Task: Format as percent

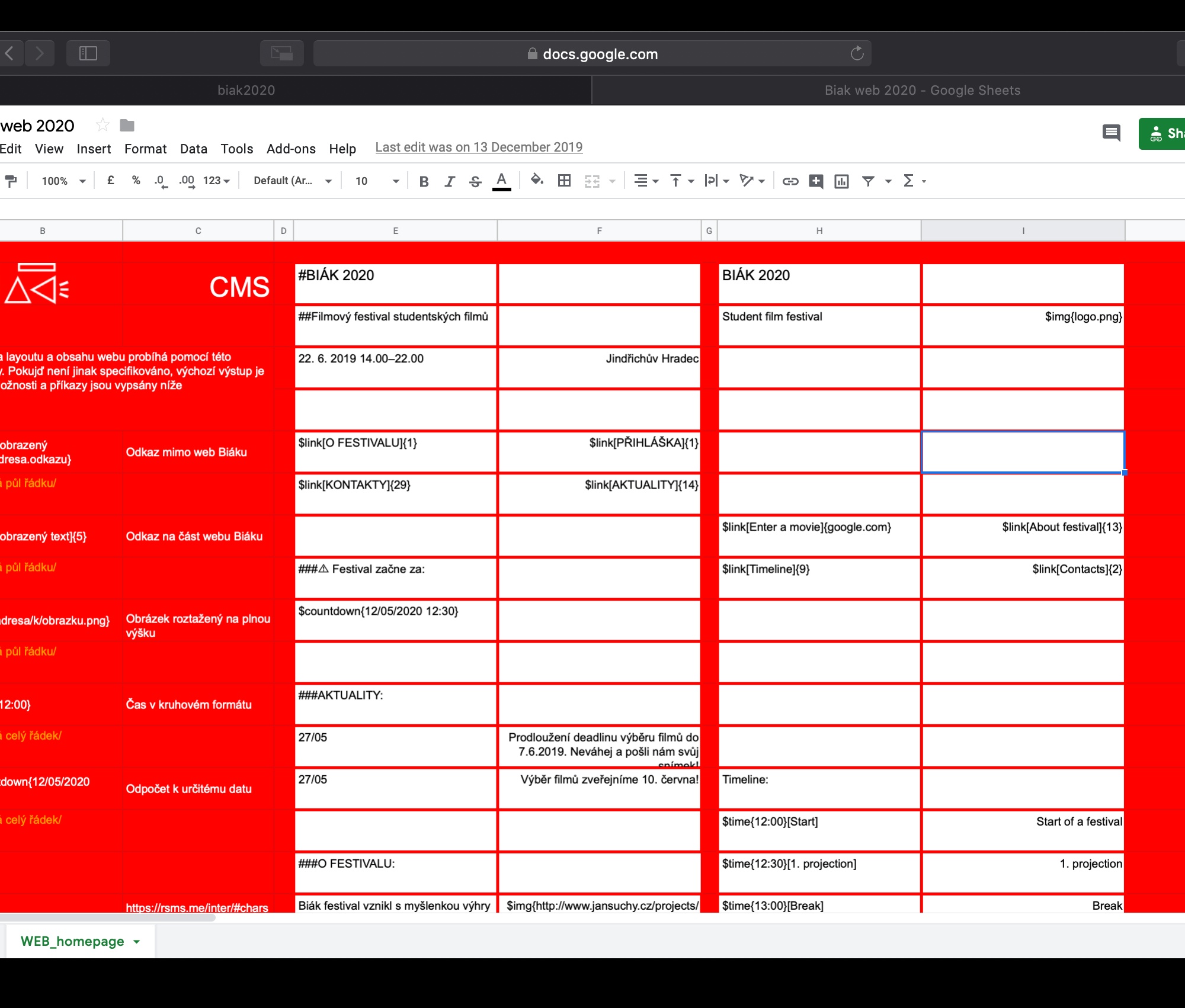Action: point(136,181)
